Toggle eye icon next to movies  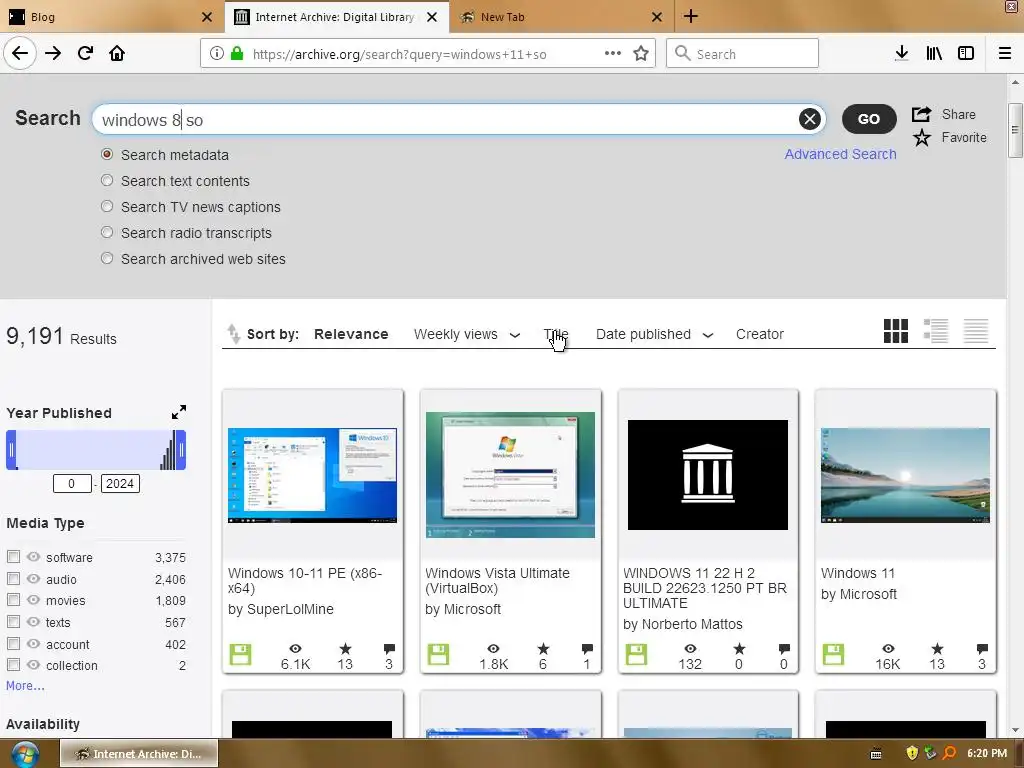pos(33,600)
